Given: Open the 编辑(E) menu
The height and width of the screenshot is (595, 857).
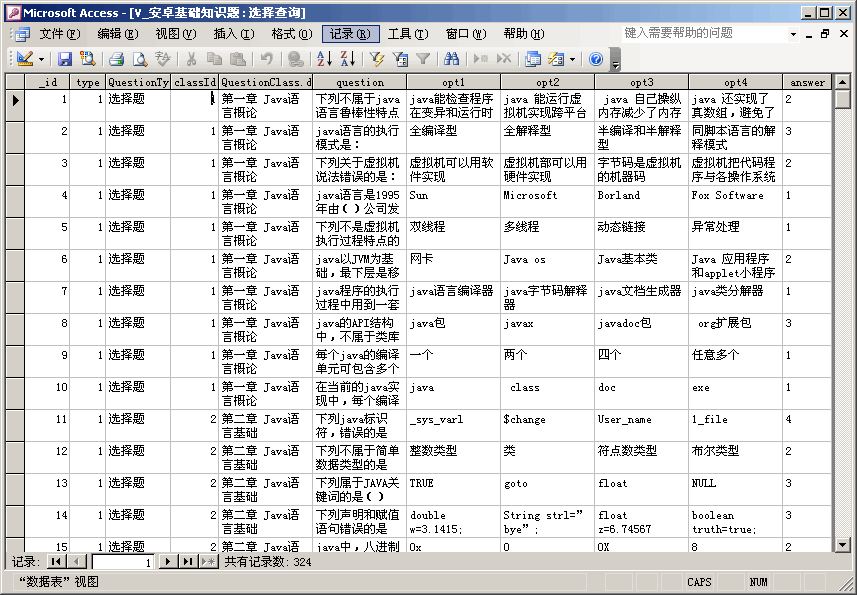Looking at the screenshot, I should click(x=118, y=34).
